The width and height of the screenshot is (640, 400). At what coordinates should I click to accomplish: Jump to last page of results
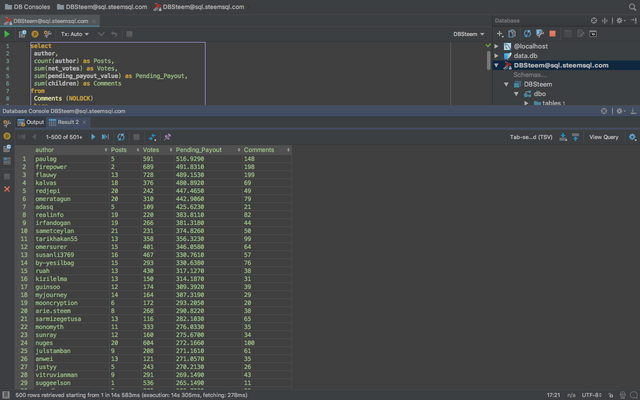(x=105, y=137)
